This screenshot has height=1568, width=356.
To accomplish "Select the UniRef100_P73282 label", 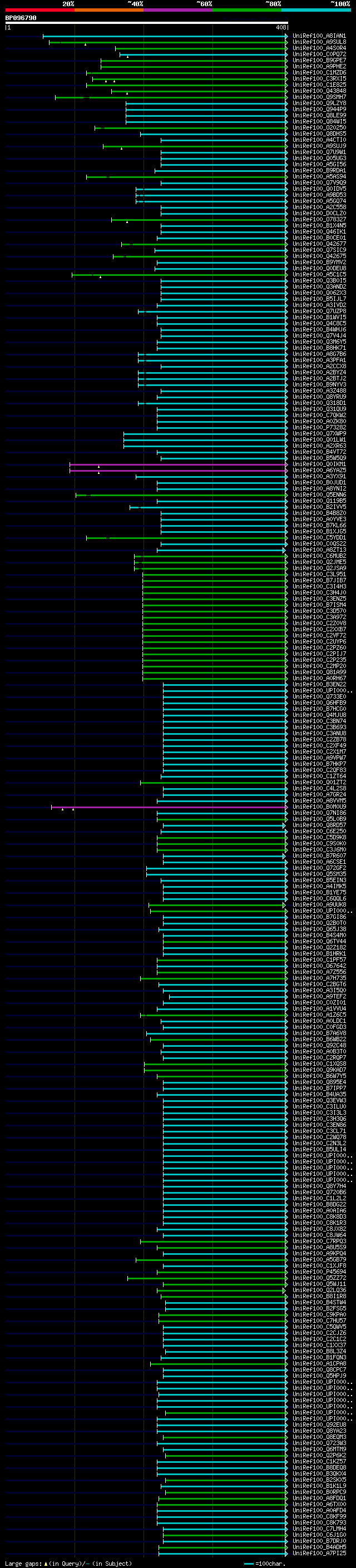I will coord(319,427).
